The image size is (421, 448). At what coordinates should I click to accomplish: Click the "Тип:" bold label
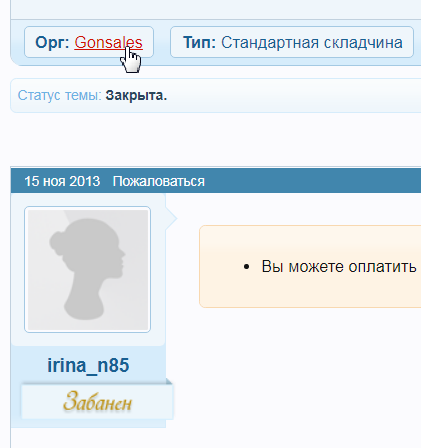(x=199, y=43)
